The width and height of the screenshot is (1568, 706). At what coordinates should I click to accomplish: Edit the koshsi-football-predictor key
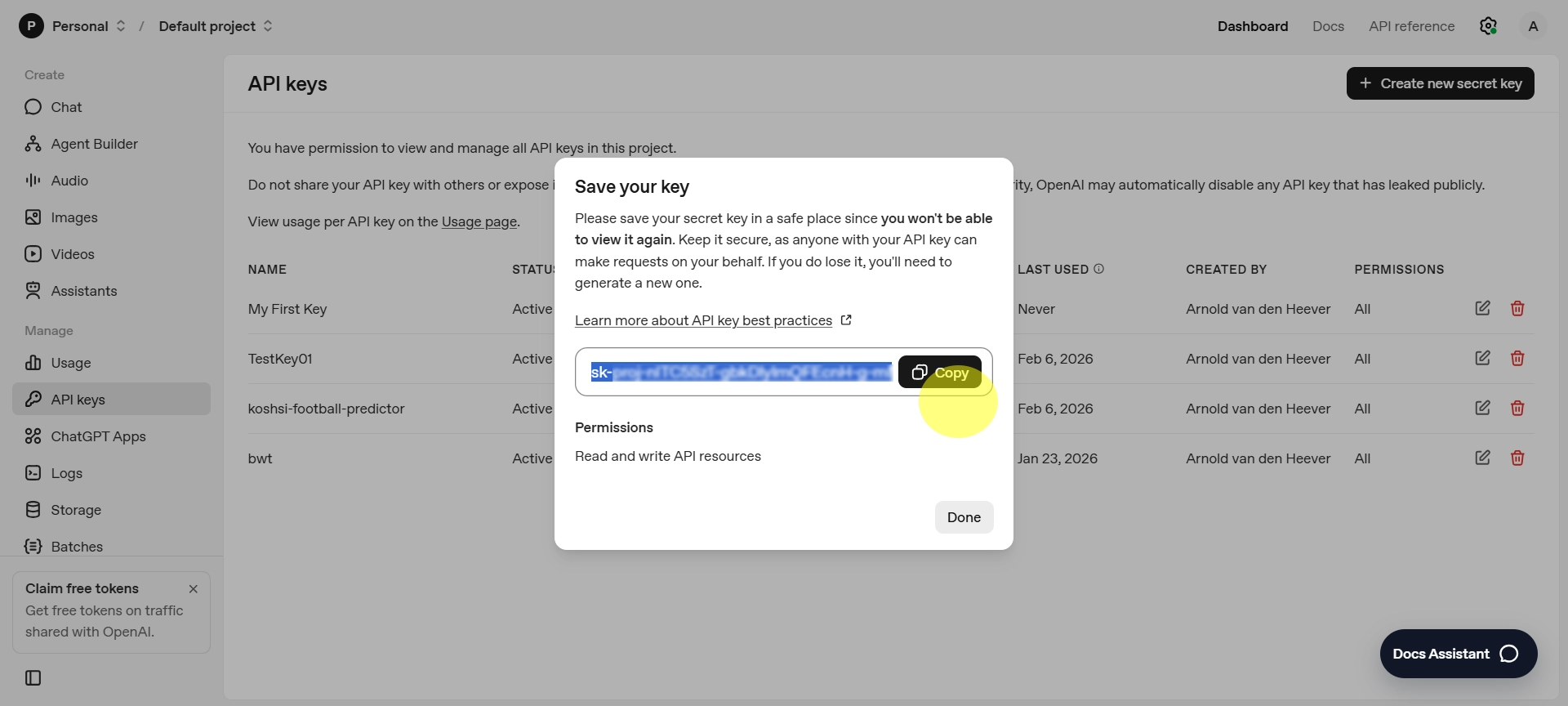(x=1482, y=408)
